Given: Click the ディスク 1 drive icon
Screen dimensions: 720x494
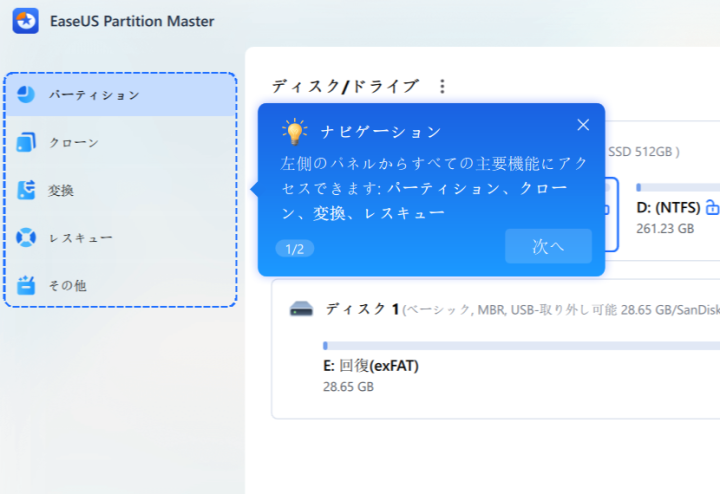Looking at the screenshot, I should pos(301,309).
